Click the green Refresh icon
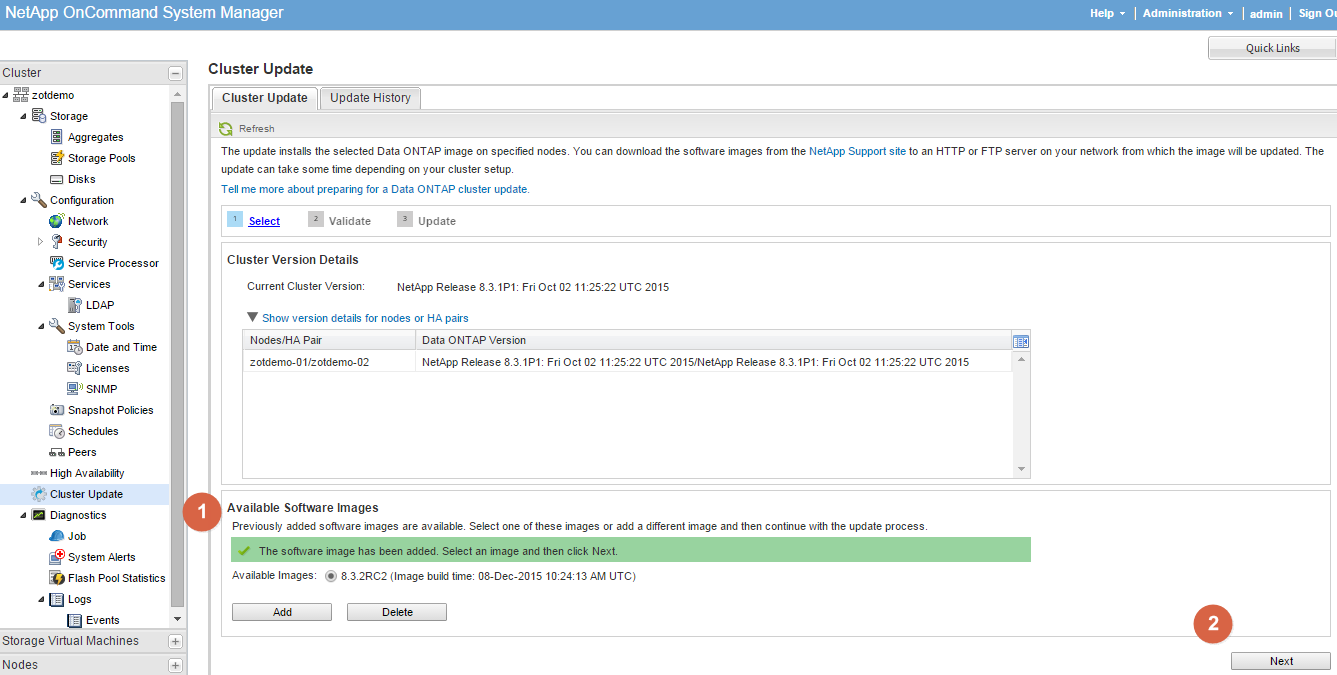1337x675 pixels. coord(226,128)
